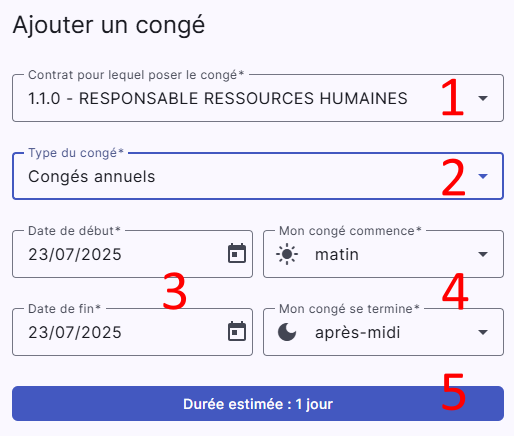Screen dimensions: 514x436
Task: Open the calendar picker for Date de fin
Action: pos(237,332)
